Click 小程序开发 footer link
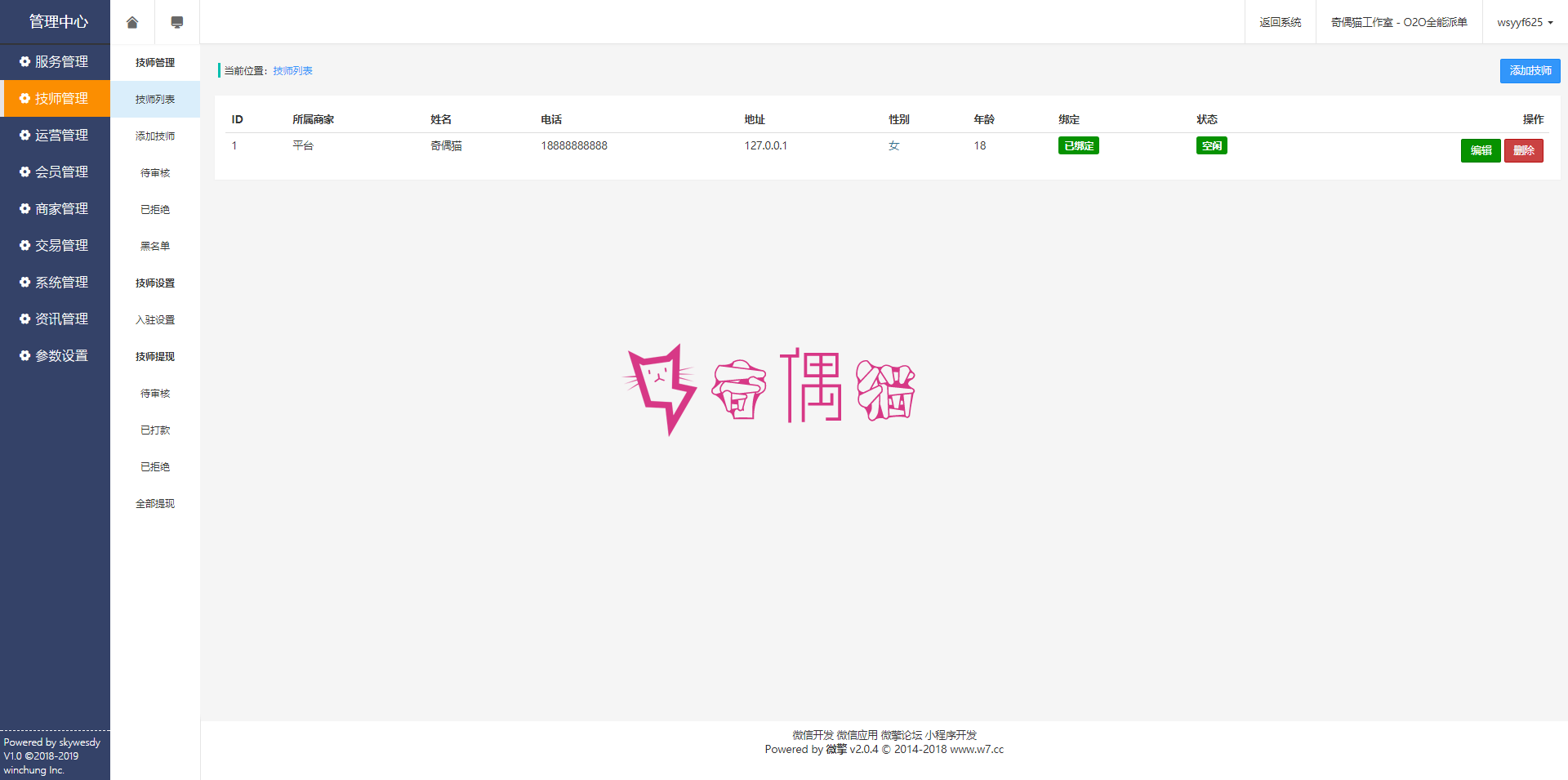Image resolution: width=1568 pixels, height=780 pixels. coord(951,735)
